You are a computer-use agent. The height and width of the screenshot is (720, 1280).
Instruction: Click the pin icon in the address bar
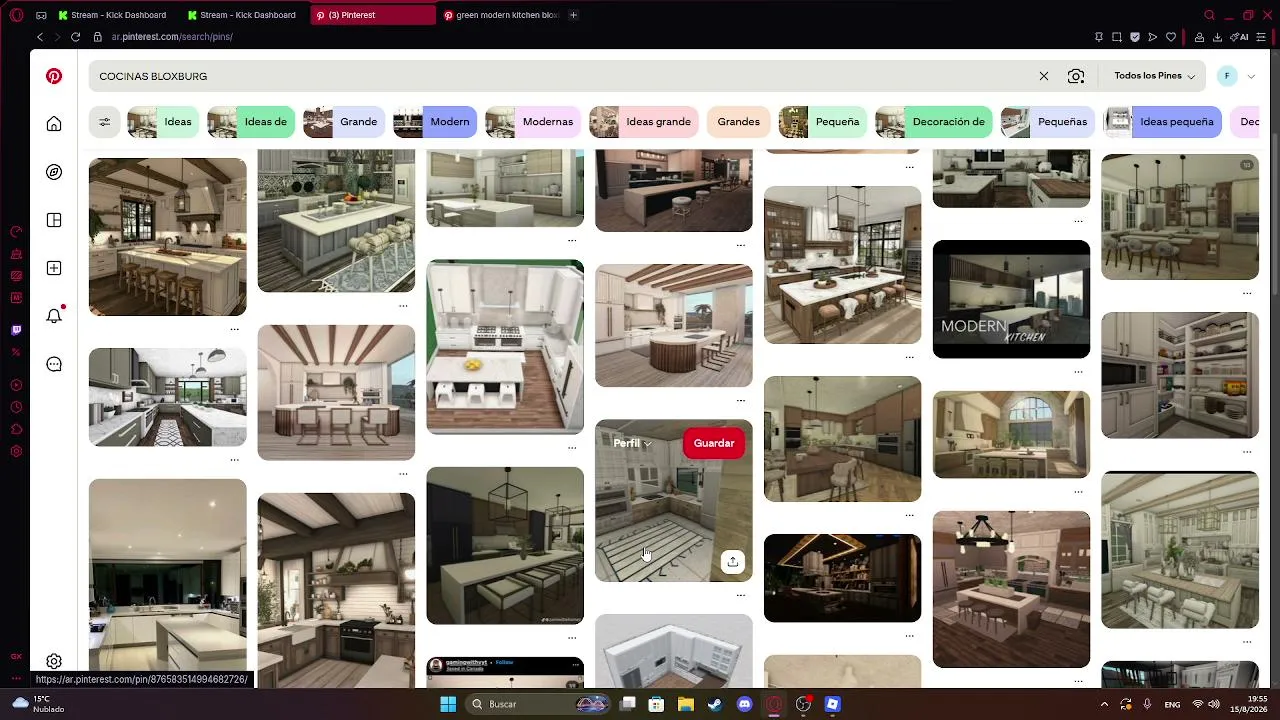tap(1099, 37)
